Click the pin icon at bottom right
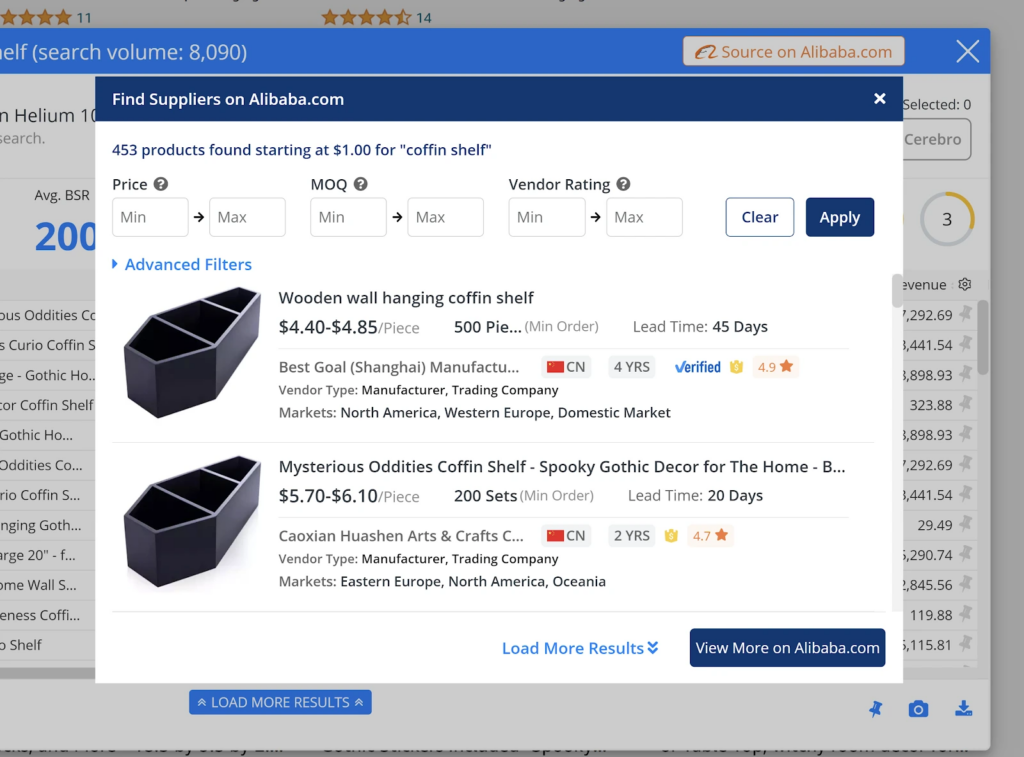The width and height of the screenshot is (1024, 757). [x=875, y=708]
